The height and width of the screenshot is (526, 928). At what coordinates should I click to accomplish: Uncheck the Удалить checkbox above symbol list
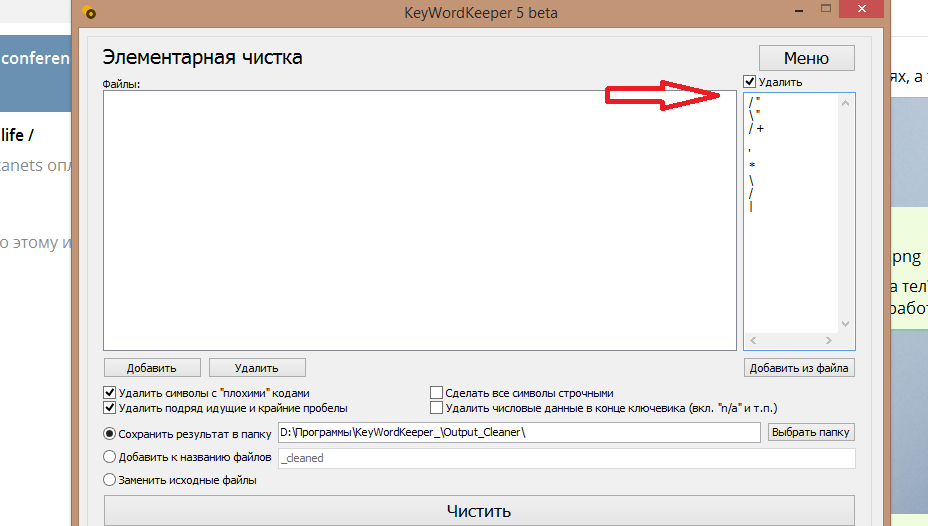750,82
